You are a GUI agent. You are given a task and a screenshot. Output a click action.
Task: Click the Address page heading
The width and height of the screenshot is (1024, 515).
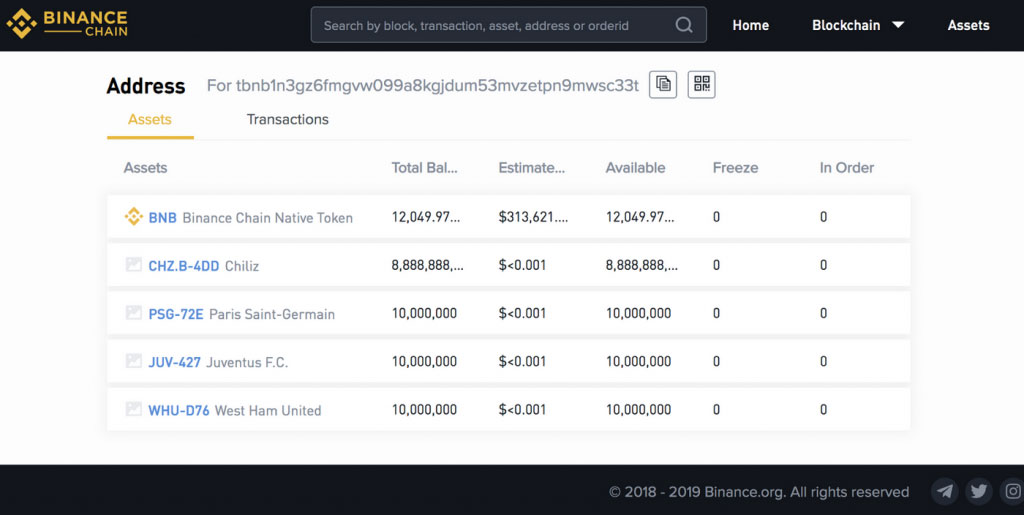(x=146, y=86)
